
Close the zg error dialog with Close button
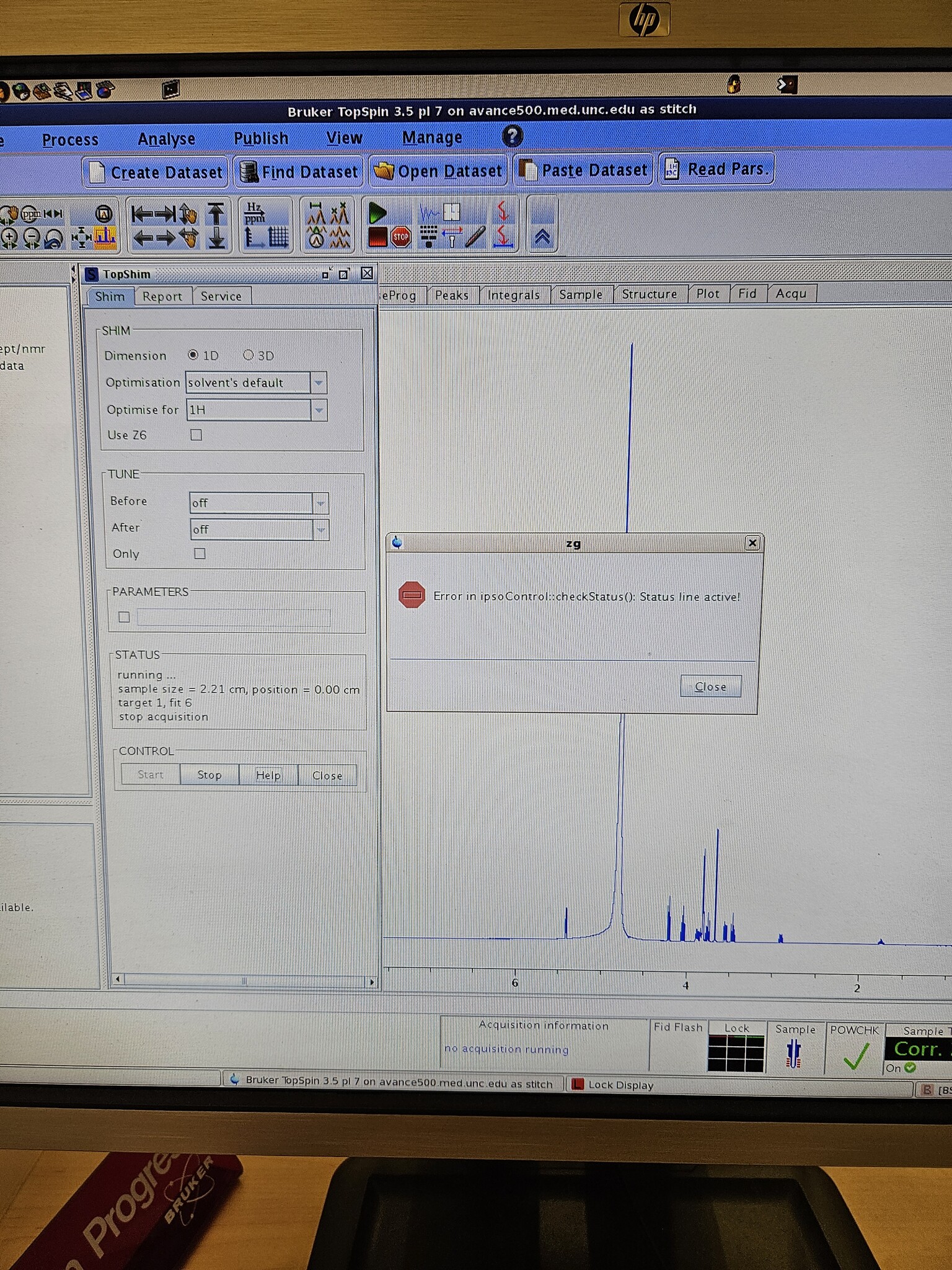pos(710,686)
